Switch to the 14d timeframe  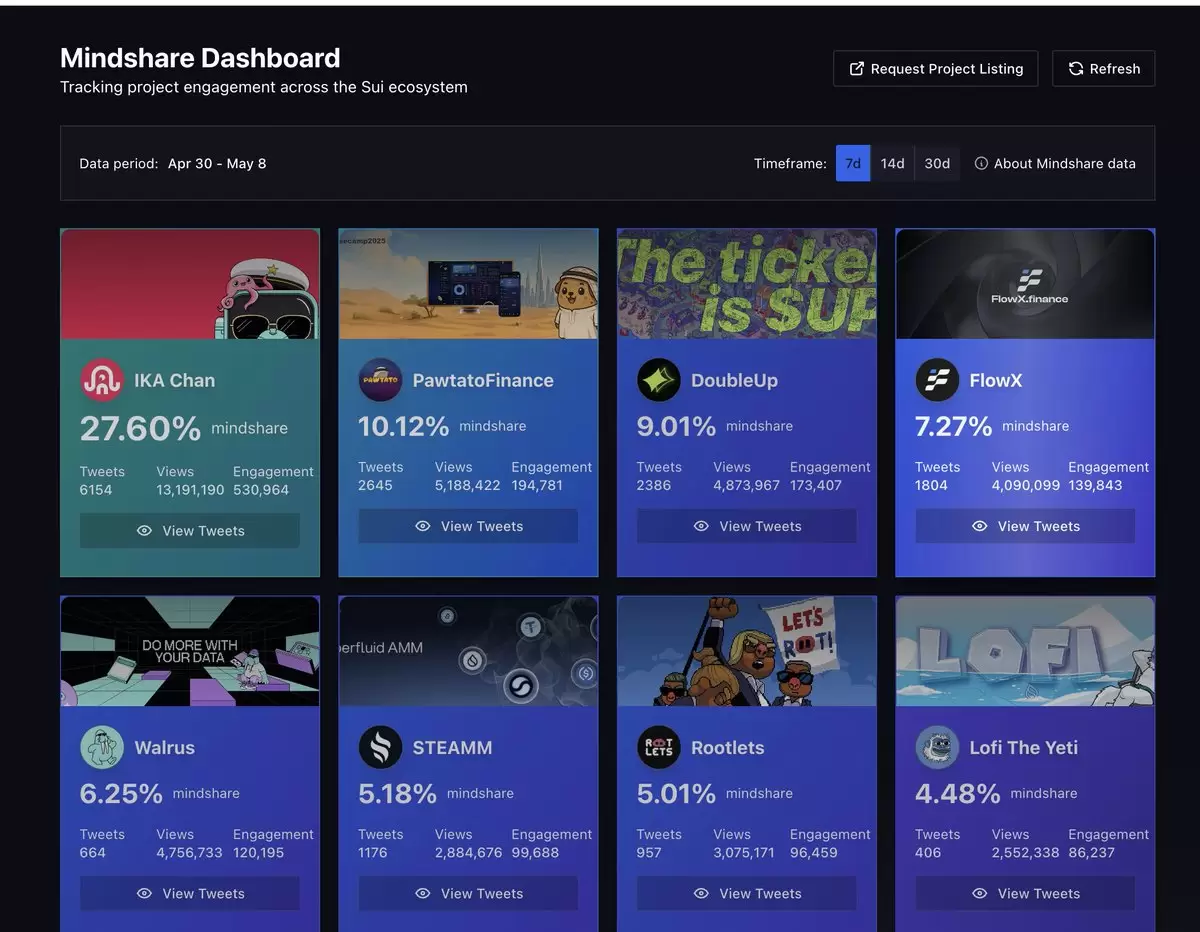[x=892, y=163]
